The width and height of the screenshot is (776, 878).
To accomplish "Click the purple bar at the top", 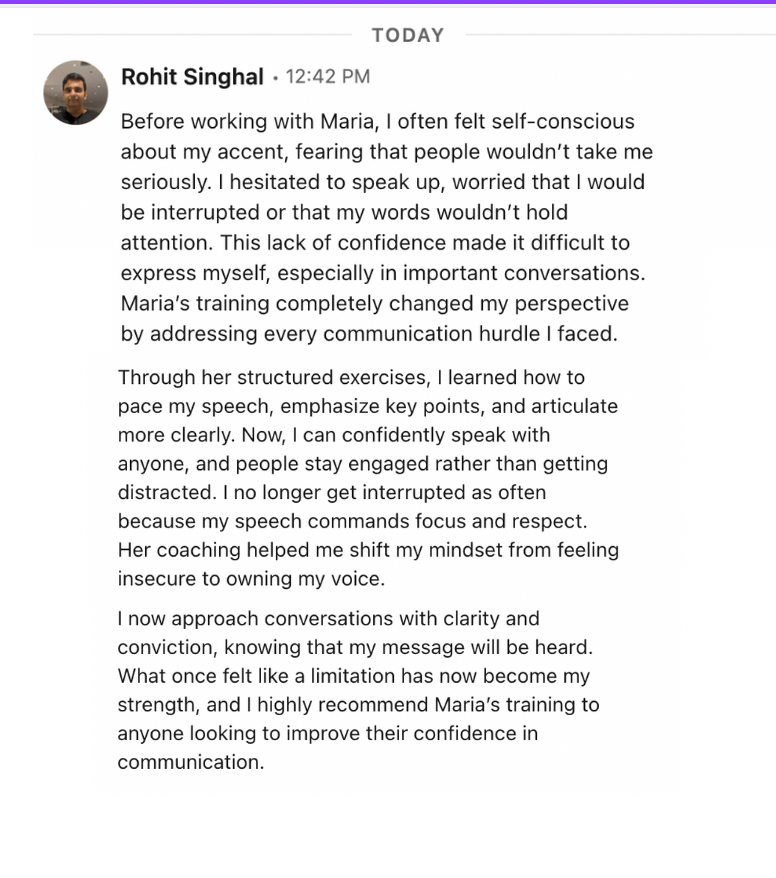I will coord(388,2).
